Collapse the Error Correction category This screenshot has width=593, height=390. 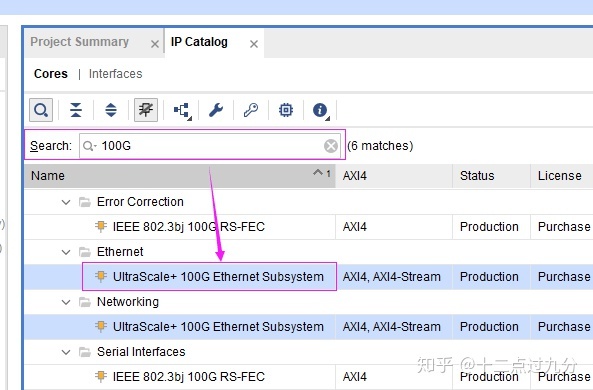(66, 202)
